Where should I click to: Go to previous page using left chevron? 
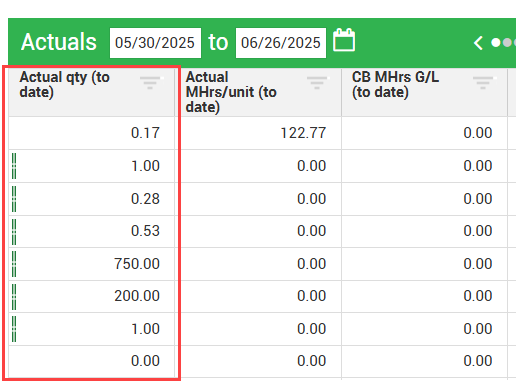(x=478, y=43)
